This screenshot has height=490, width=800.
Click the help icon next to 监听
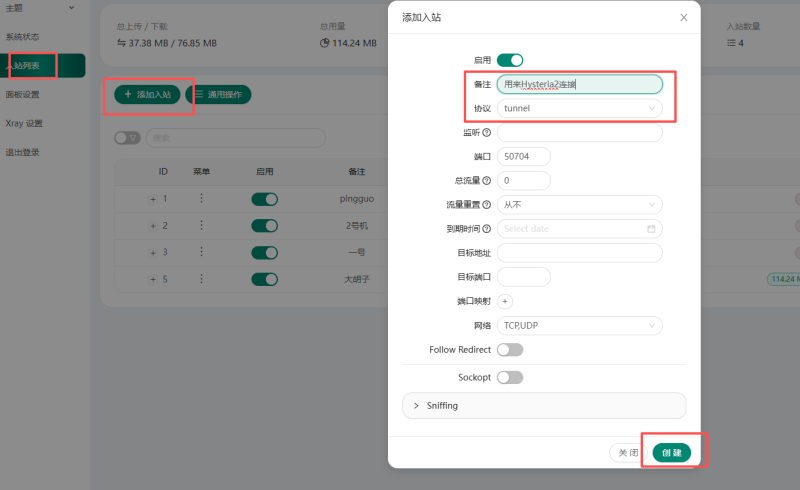pyautogui.click(x=487, y=133)
